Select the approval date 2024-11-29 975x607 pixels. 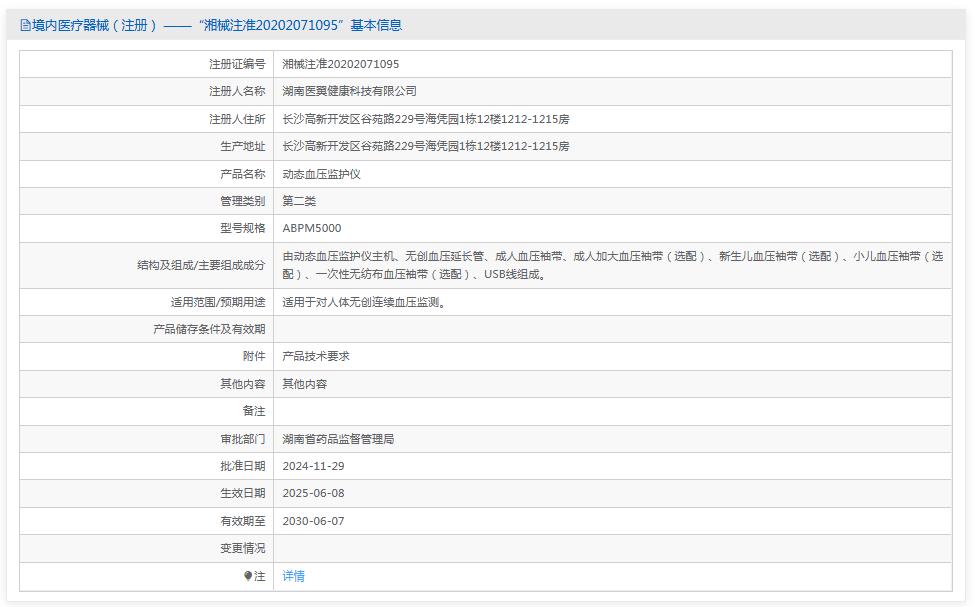[x=316, y=465]
